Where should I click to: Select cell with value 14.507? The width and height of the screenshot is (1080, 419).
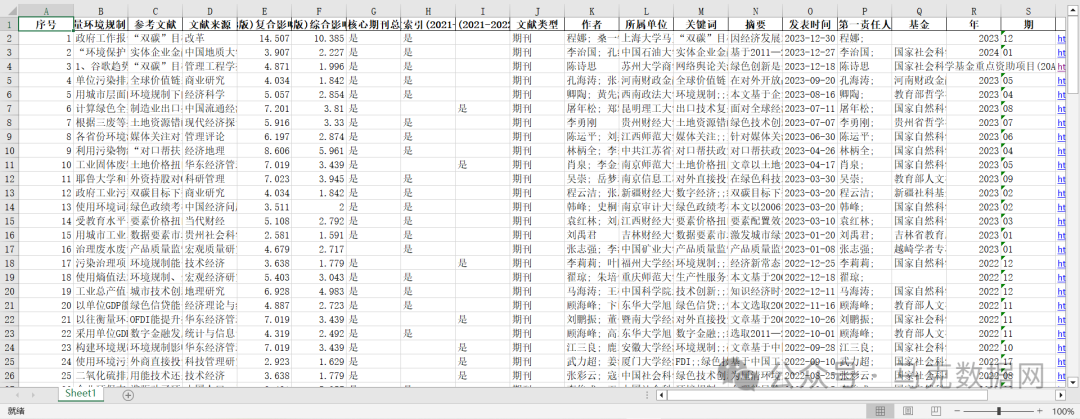point(265,38)
